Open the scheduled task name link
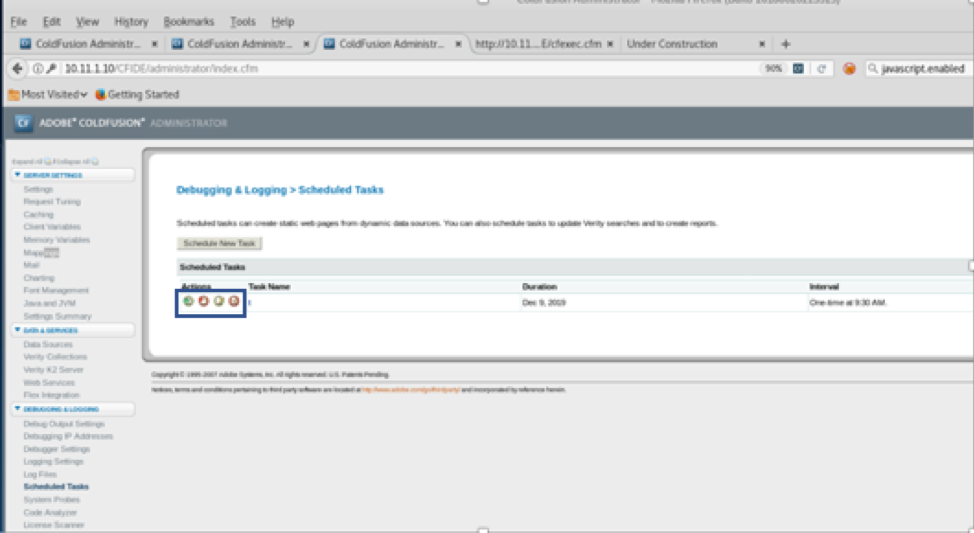 pos(250,303)
